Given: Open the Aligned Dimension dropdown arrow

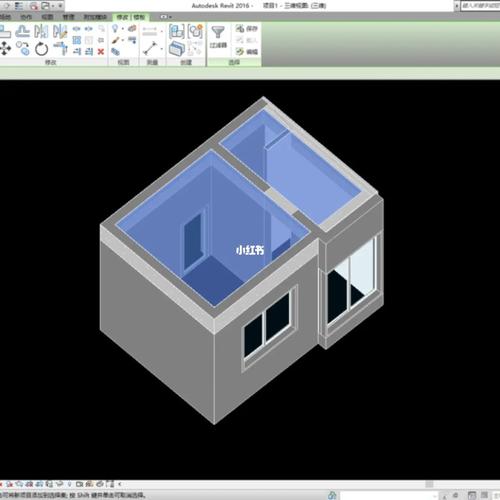Looking at the screenshot, I should pyautogui.click(x=162, y=31).
